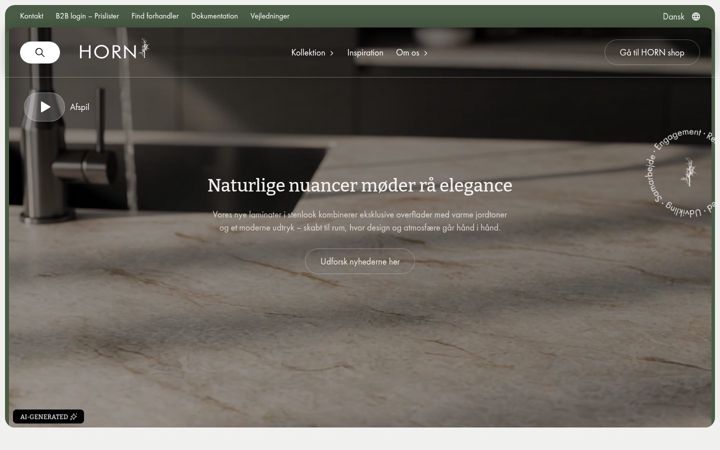Open B2B login – Prislister link
720x450 pixels.
pyautogui.click(x=87, y=16)
